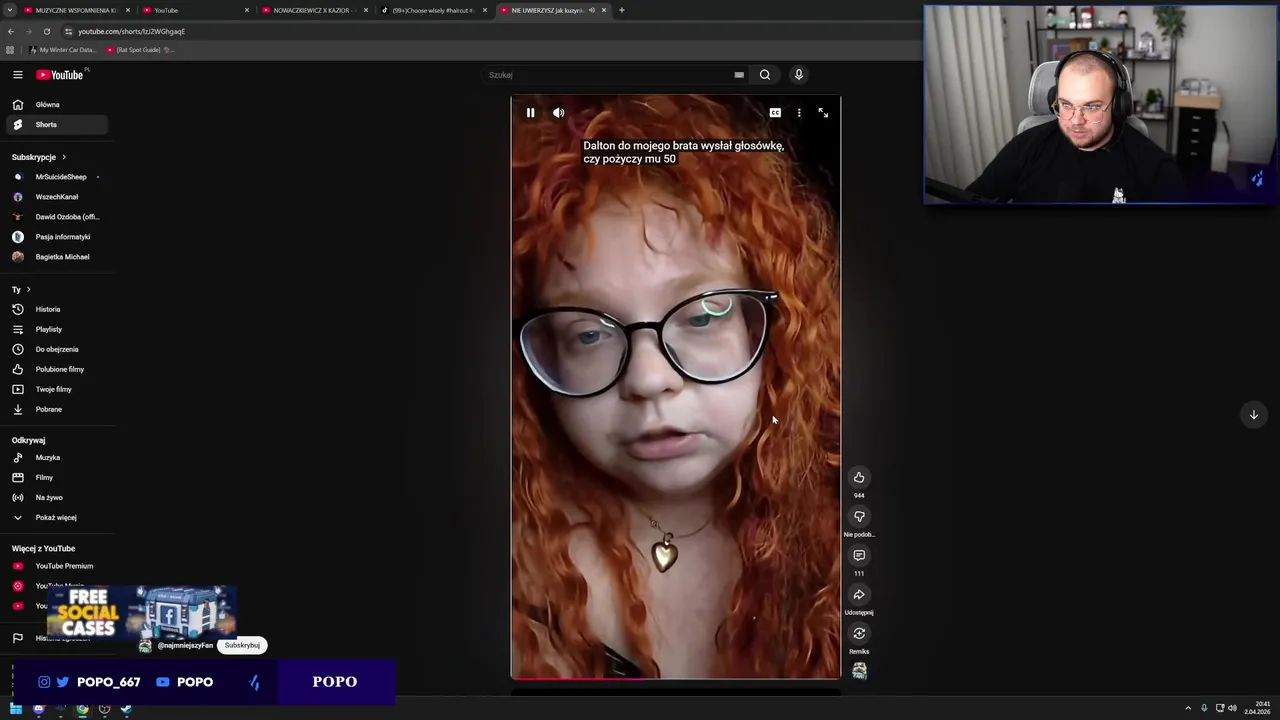The width and height of the screenshot is (1280, 720).
Task: Open the sound thumbnail below Remiks
Action: coord(859,671)
